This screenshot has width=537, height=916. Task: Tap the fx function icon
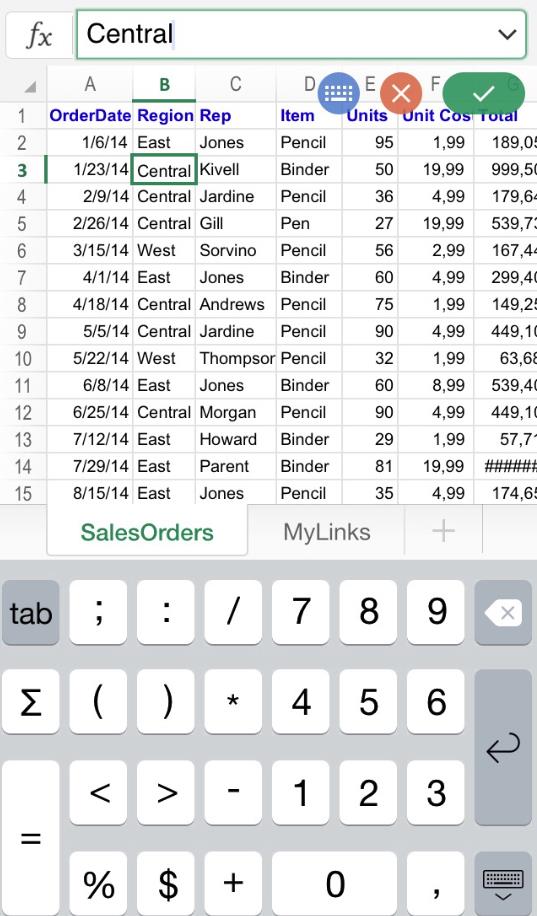(x=39, y=35)
